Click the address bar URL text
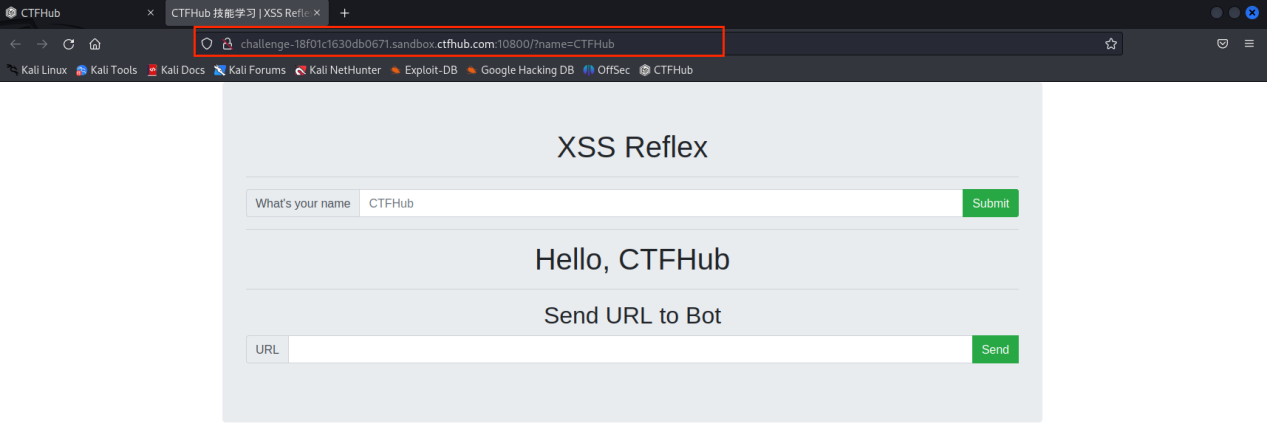This screenshot has height=435, width=1267. (x=427, y=44)
